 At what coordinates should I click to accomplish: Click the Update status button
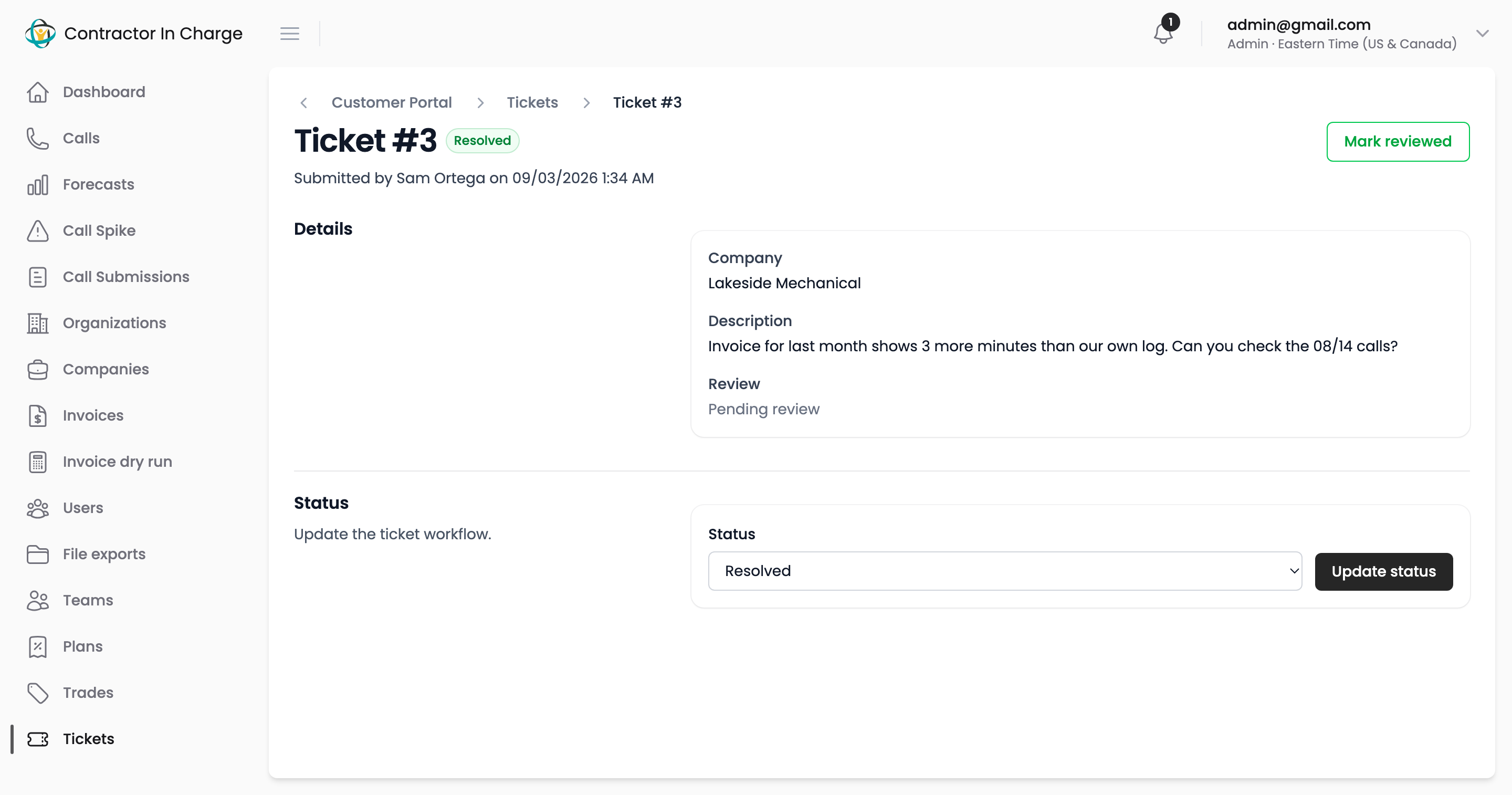pyautogui.click(x=1383, y=571)
